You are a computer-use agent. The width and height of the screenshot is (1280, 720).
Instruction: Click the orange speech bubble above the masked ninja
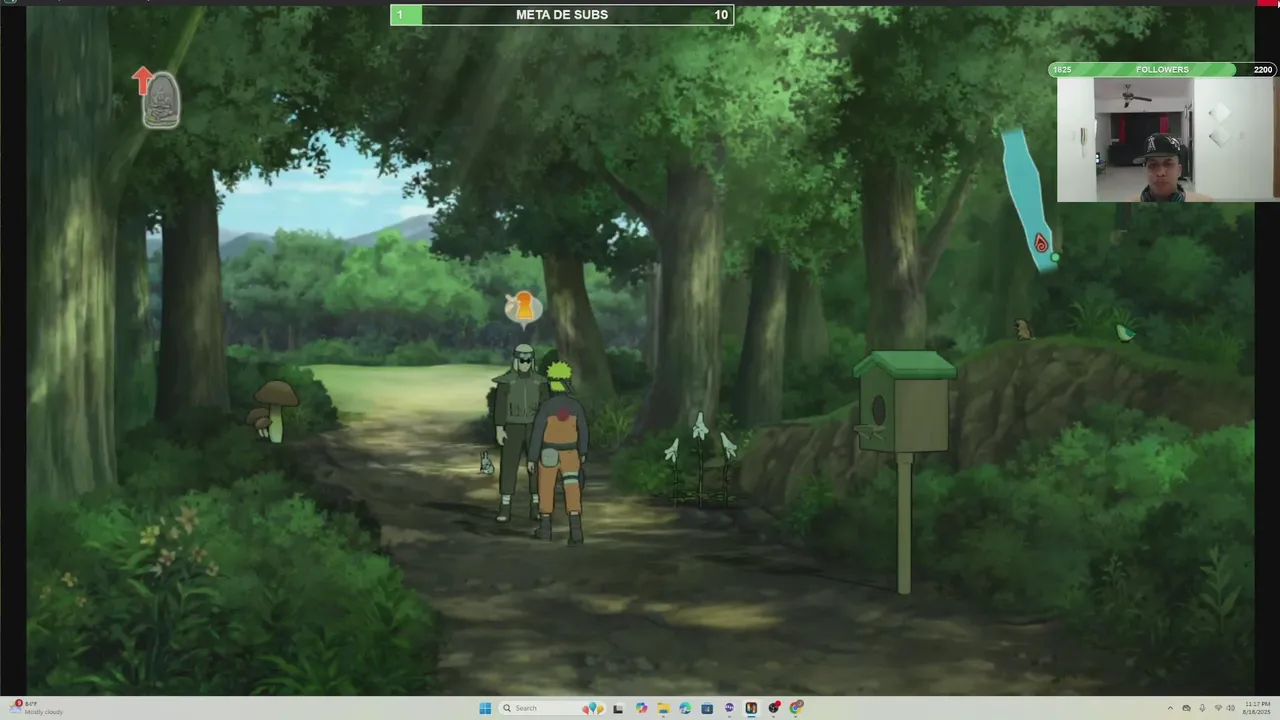coord(523,307)
